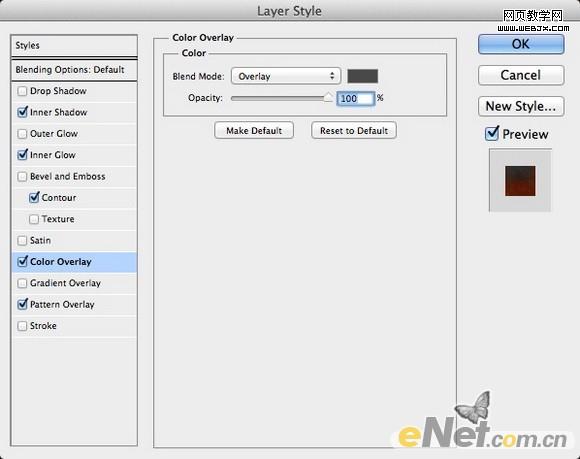The width and height of the screenshot is (580, 459).
Task: Open the Blend Mode Overlay dropdown
Action: click(286, 76)
